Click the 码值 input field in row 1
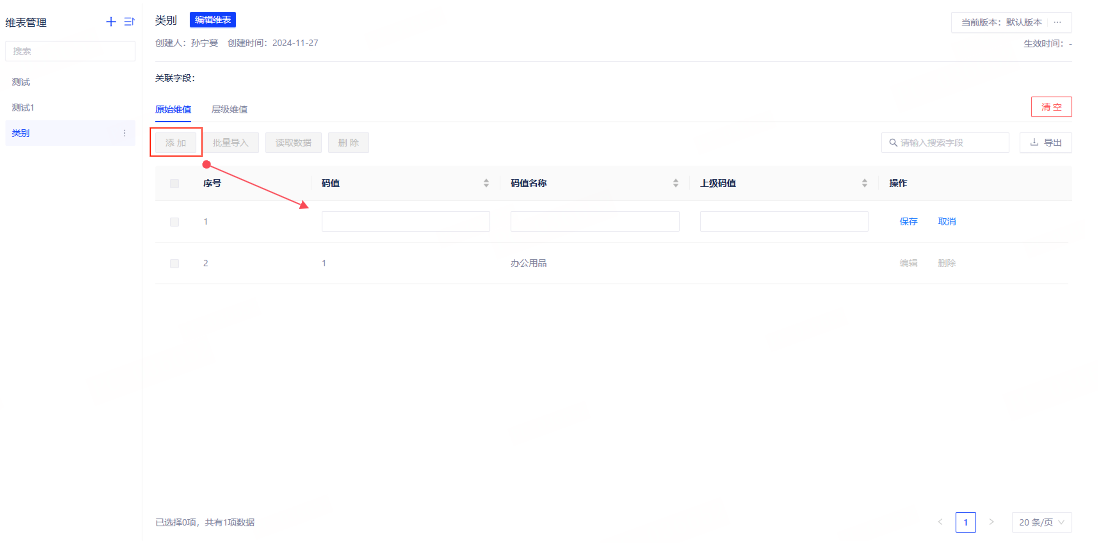Screen dimensions: 1098x543 [405, 222]
